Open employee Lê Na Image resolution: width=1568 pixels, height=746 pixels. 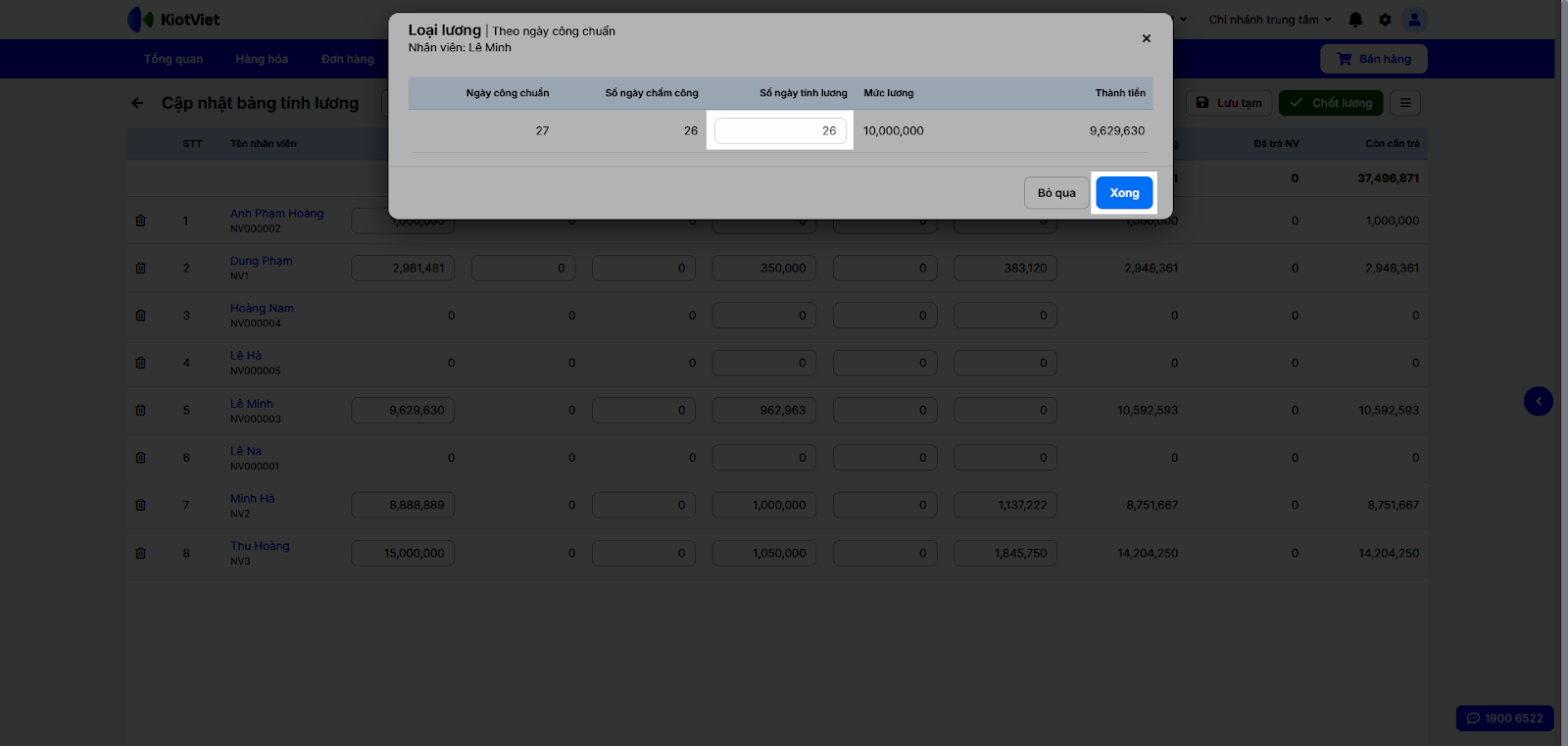[x=246, y=451]
